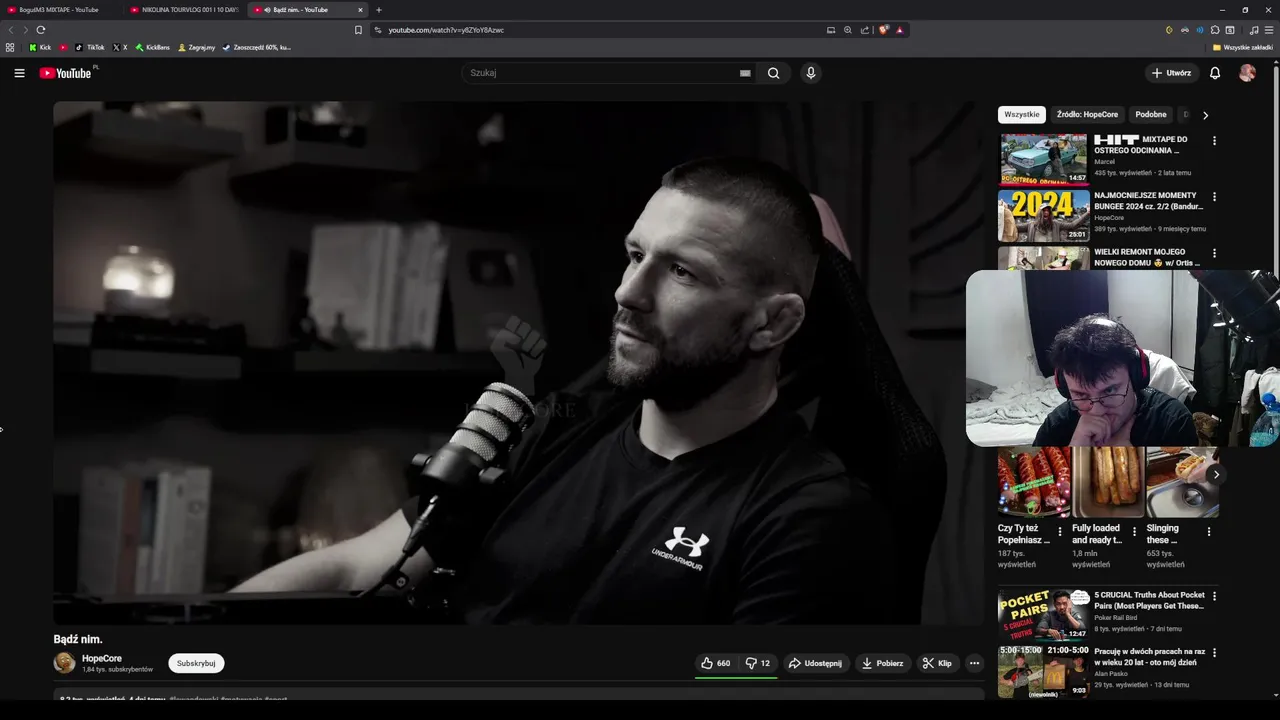
Task: Open the notifications bell
Action: (1215, 73)
